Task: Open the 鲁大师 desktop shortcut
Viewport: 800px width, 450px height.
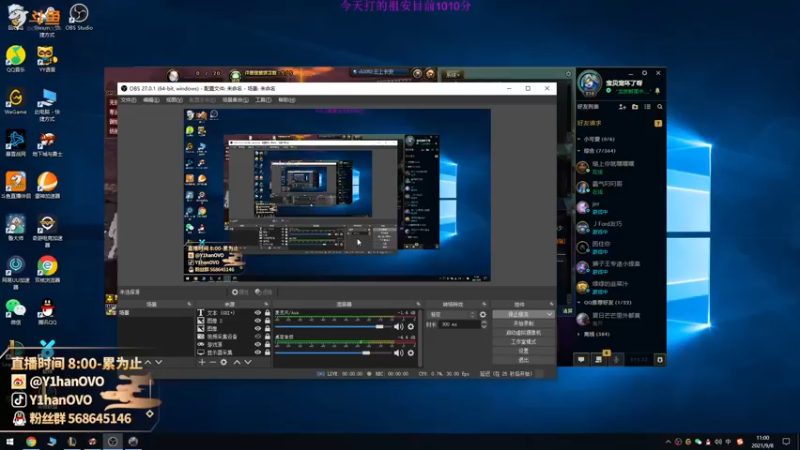Action: (x=16, y=228)
